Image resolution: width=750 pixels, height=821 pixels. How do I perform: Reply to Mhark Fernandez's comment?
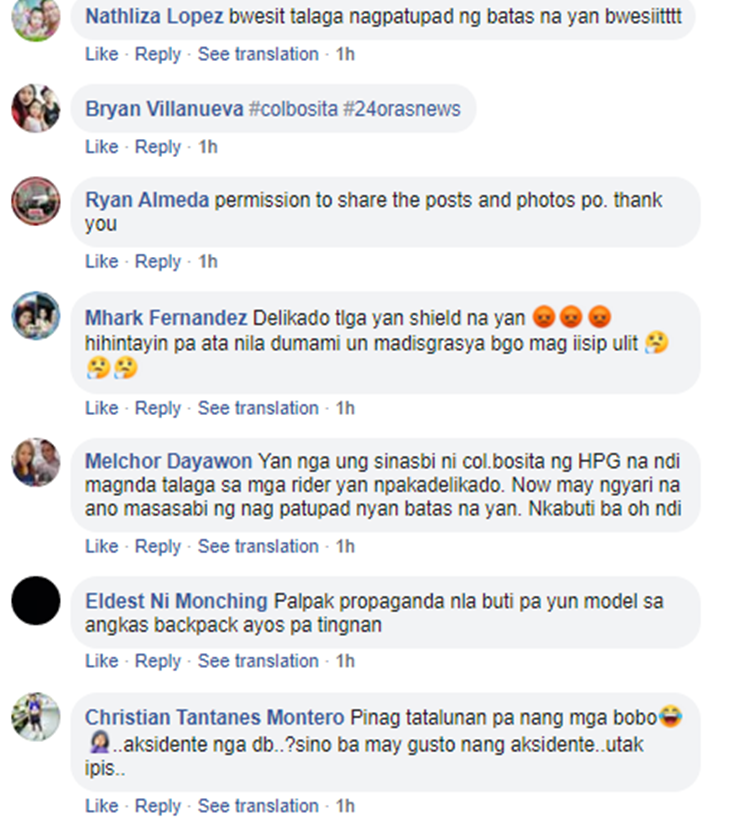158,408
